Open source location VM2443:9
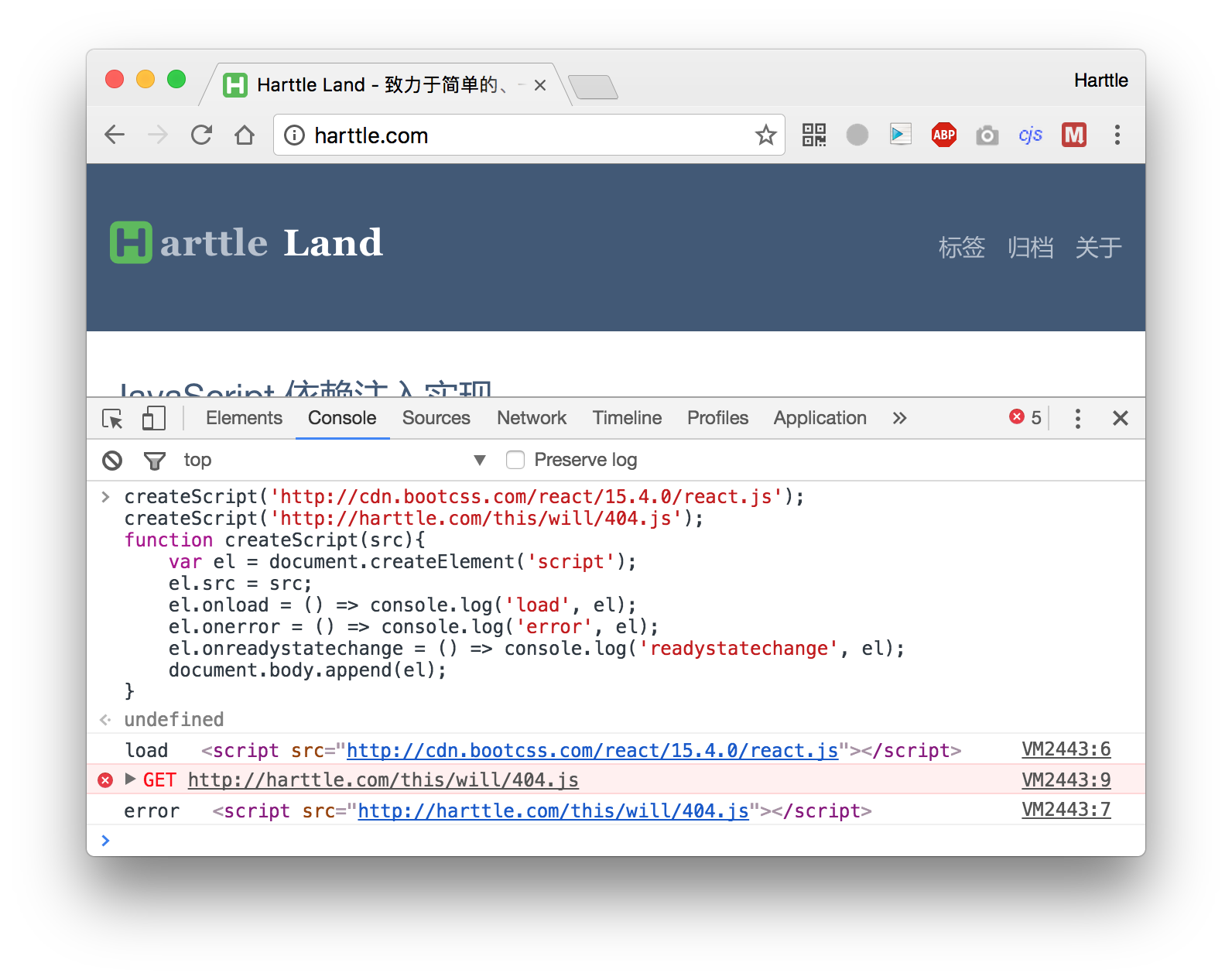 (1066, 780)
